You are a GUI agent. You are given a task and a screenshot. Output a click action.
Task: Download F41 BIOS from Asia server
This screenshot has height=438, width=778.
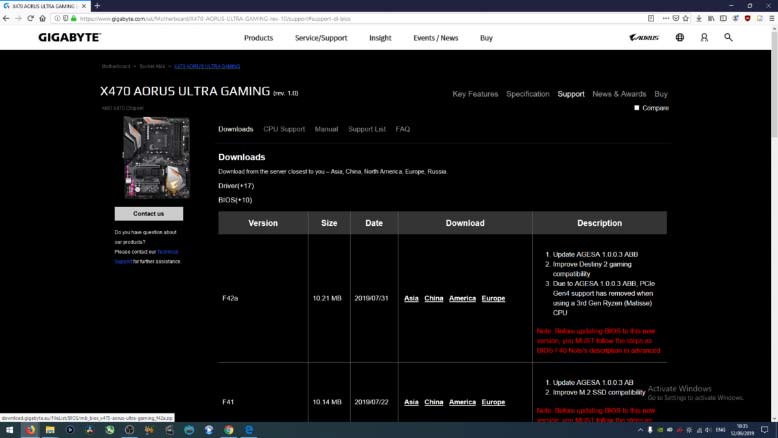410,402
